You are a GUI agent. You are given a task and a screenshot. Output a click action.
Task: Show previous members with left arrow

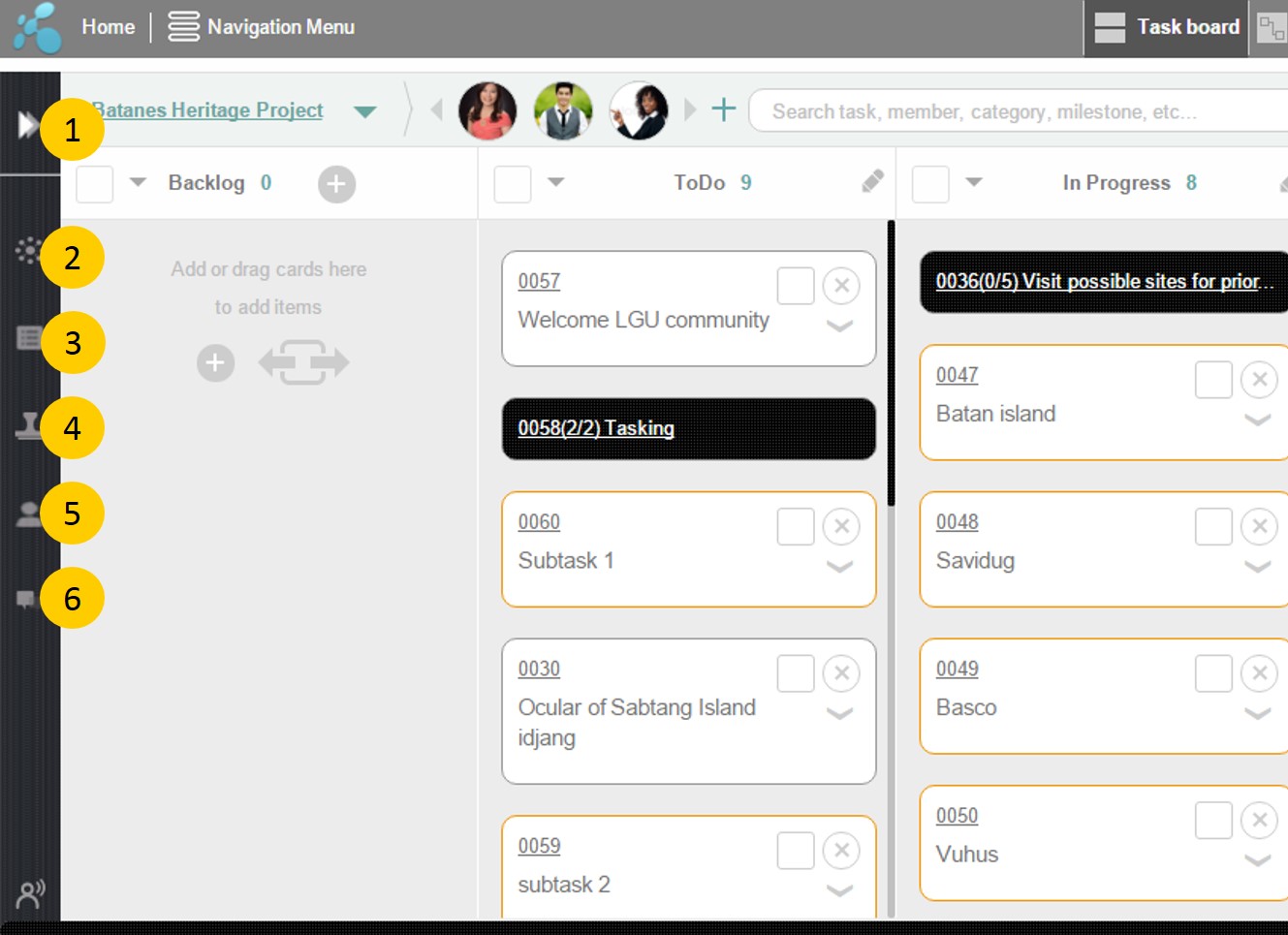pyautogui.click(x=437, y=109)
